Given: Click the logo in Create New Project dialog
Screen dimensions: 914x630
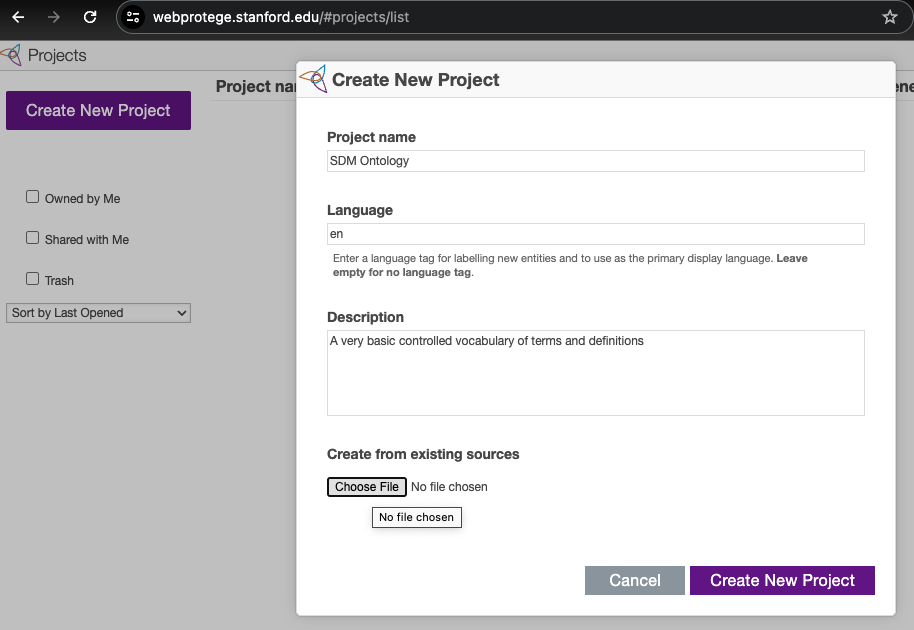Looking at the screenshot, I should 313,79.
